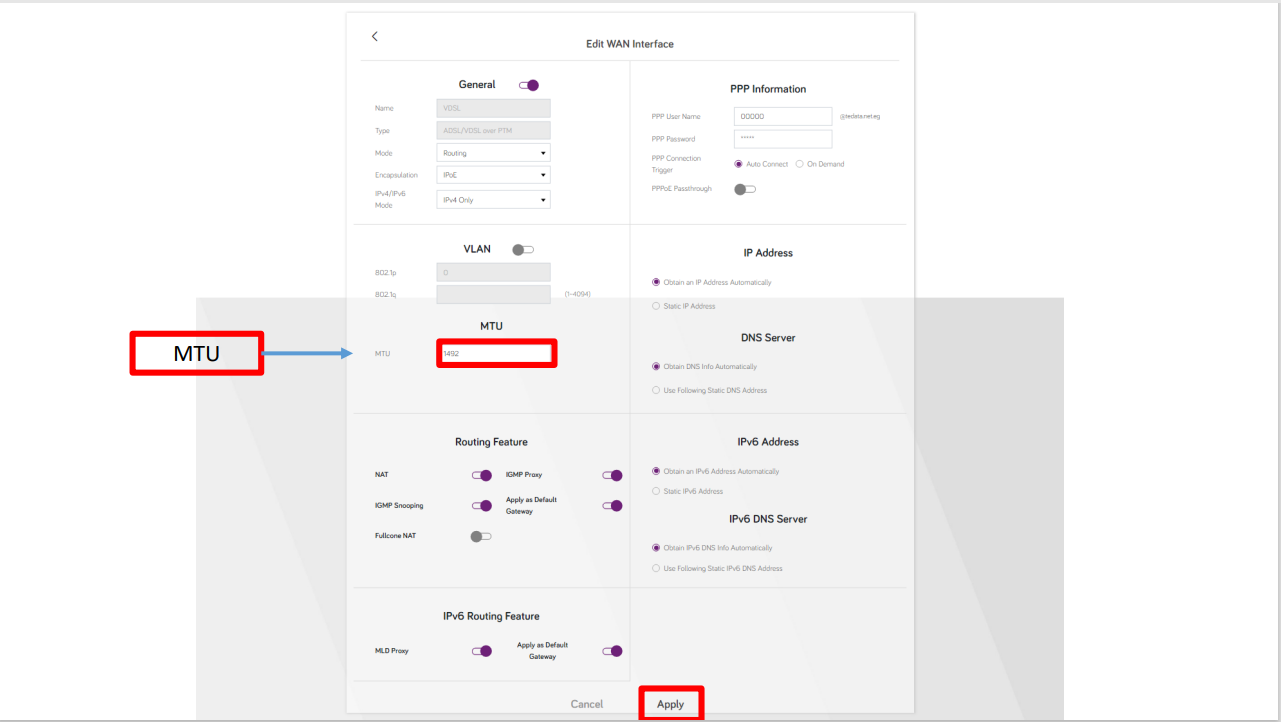
Task: Toggle the General switch off
Action: [529, 86]
